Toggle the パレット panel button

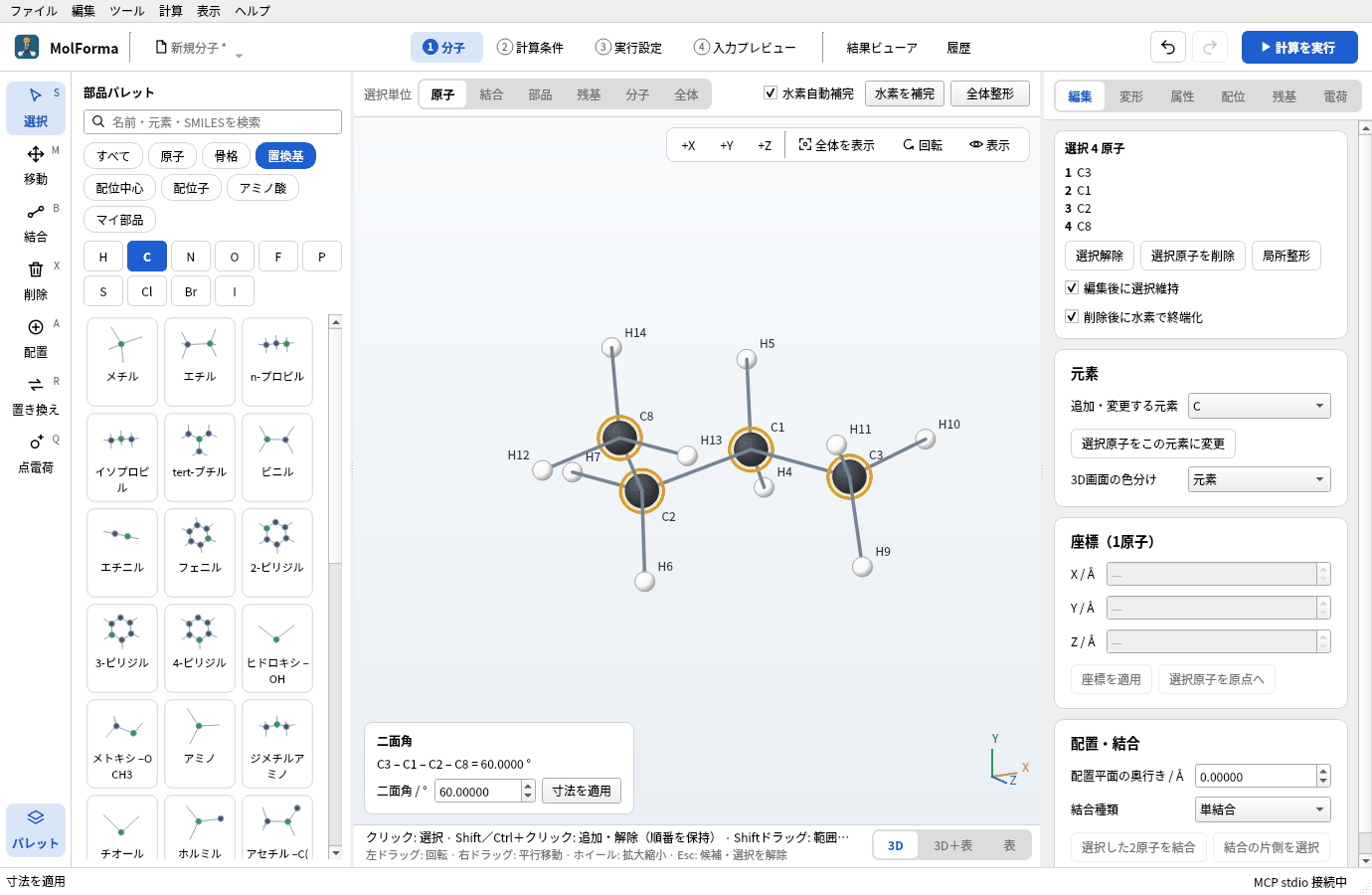point(36,829)
